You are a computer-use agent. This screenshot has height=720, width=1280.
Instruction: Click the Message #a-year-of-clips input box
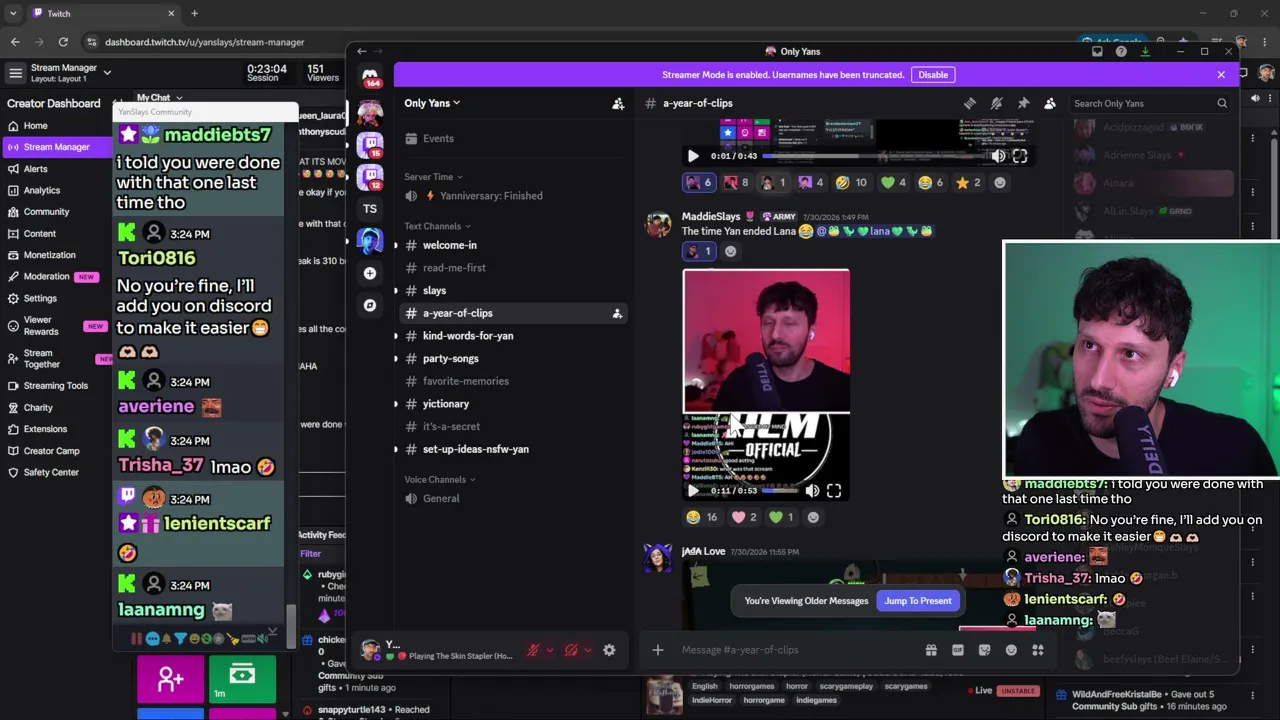(x=797, y=650)
